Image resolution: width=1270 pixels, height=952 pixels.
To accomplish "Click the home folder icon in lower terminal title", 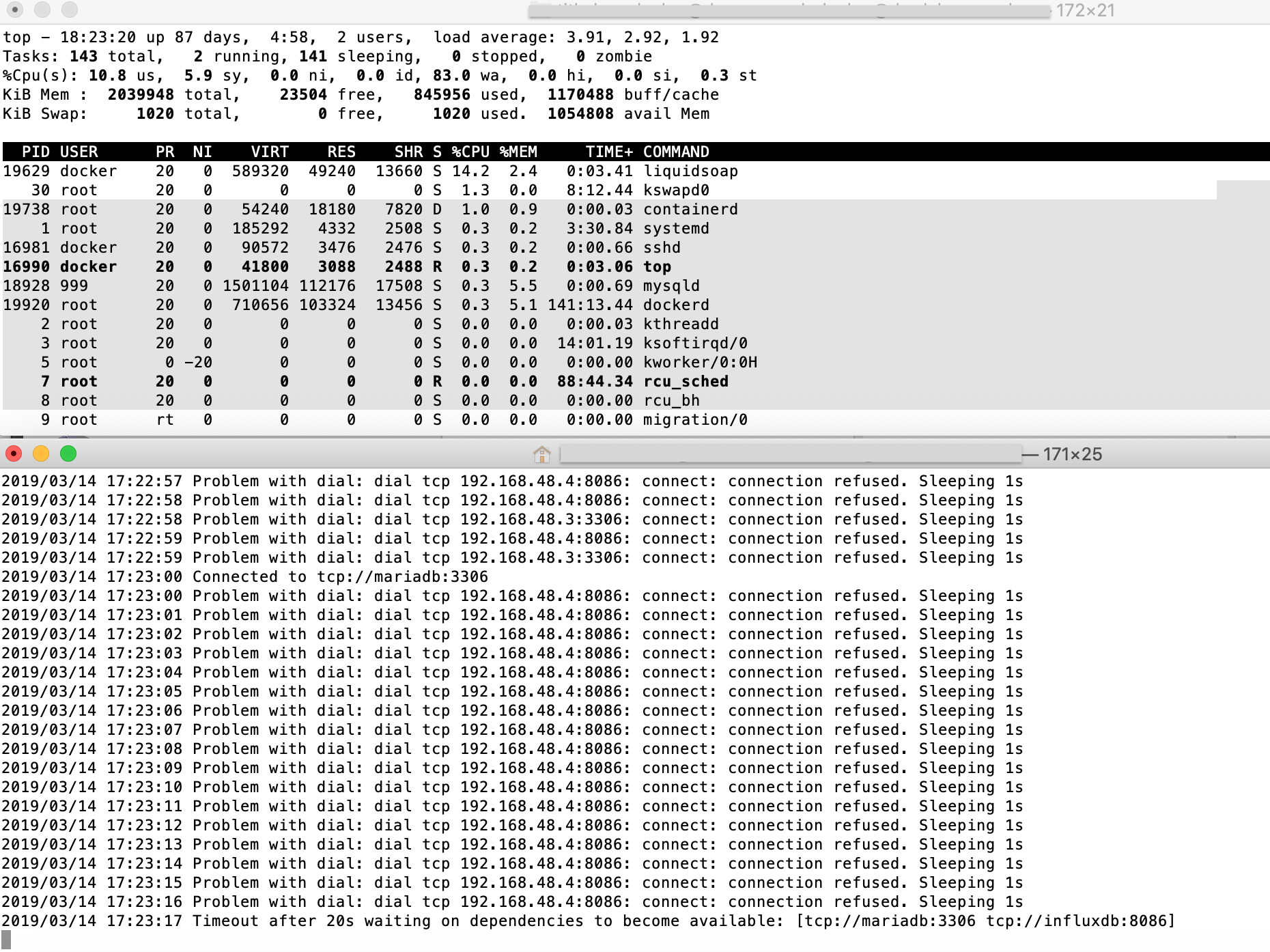I will click(542, 454).
